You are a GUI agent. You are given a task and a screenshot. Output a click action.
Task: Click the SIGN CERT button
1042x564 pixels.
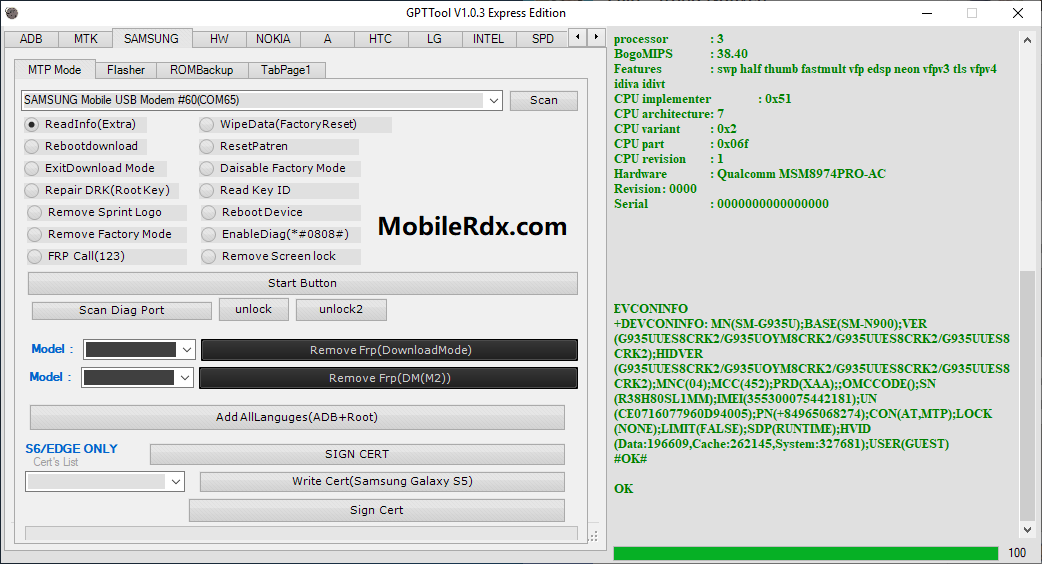357,454
